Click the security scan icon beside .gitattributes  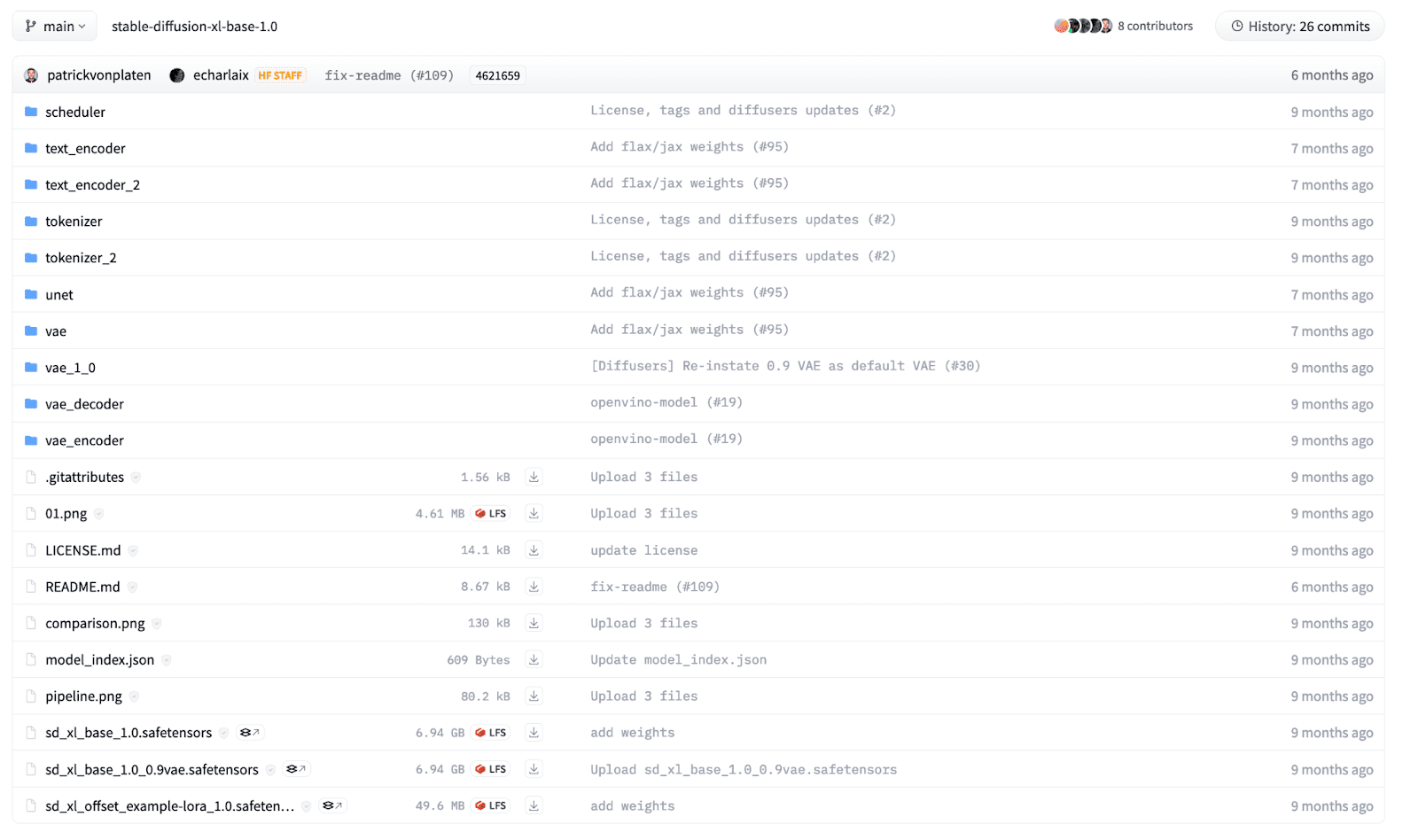(136, 477)
